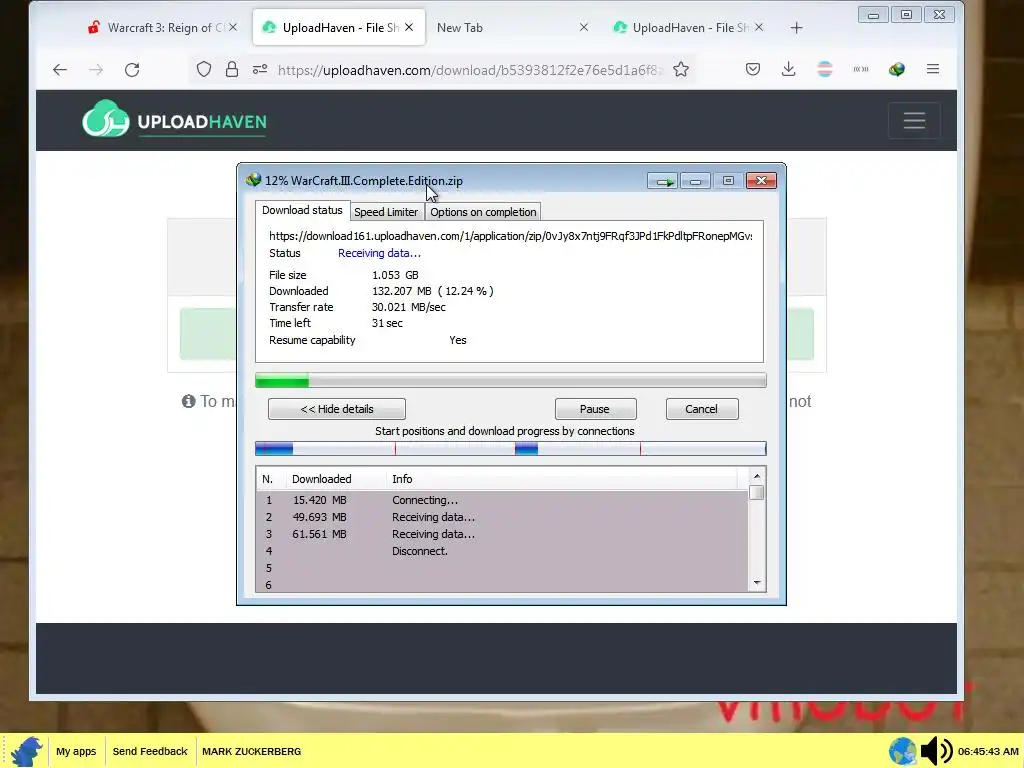Reload the UploadHaven page
Image resolution: width=1024 pixels, height=768 pixels.
[x=132, y=70]
